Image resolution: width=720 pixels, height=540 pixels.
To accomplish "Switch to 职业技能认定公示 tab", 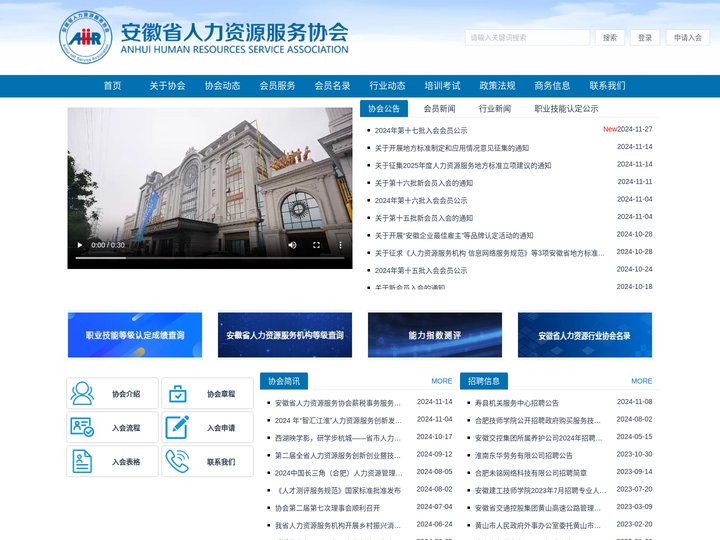I will point(566,109).
